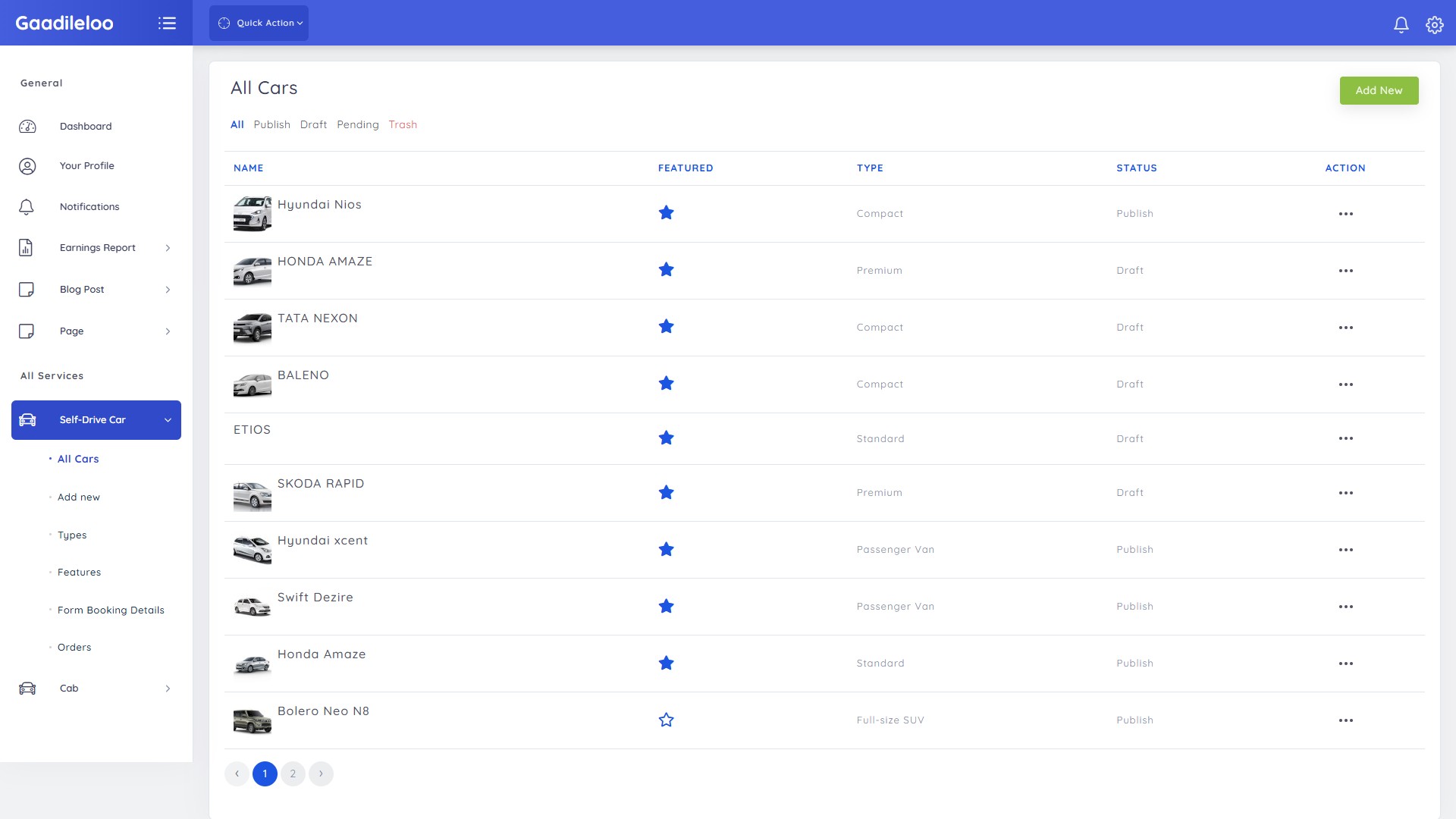Click the Page note icon
The image size is (1456, 819).
(27, 331)
